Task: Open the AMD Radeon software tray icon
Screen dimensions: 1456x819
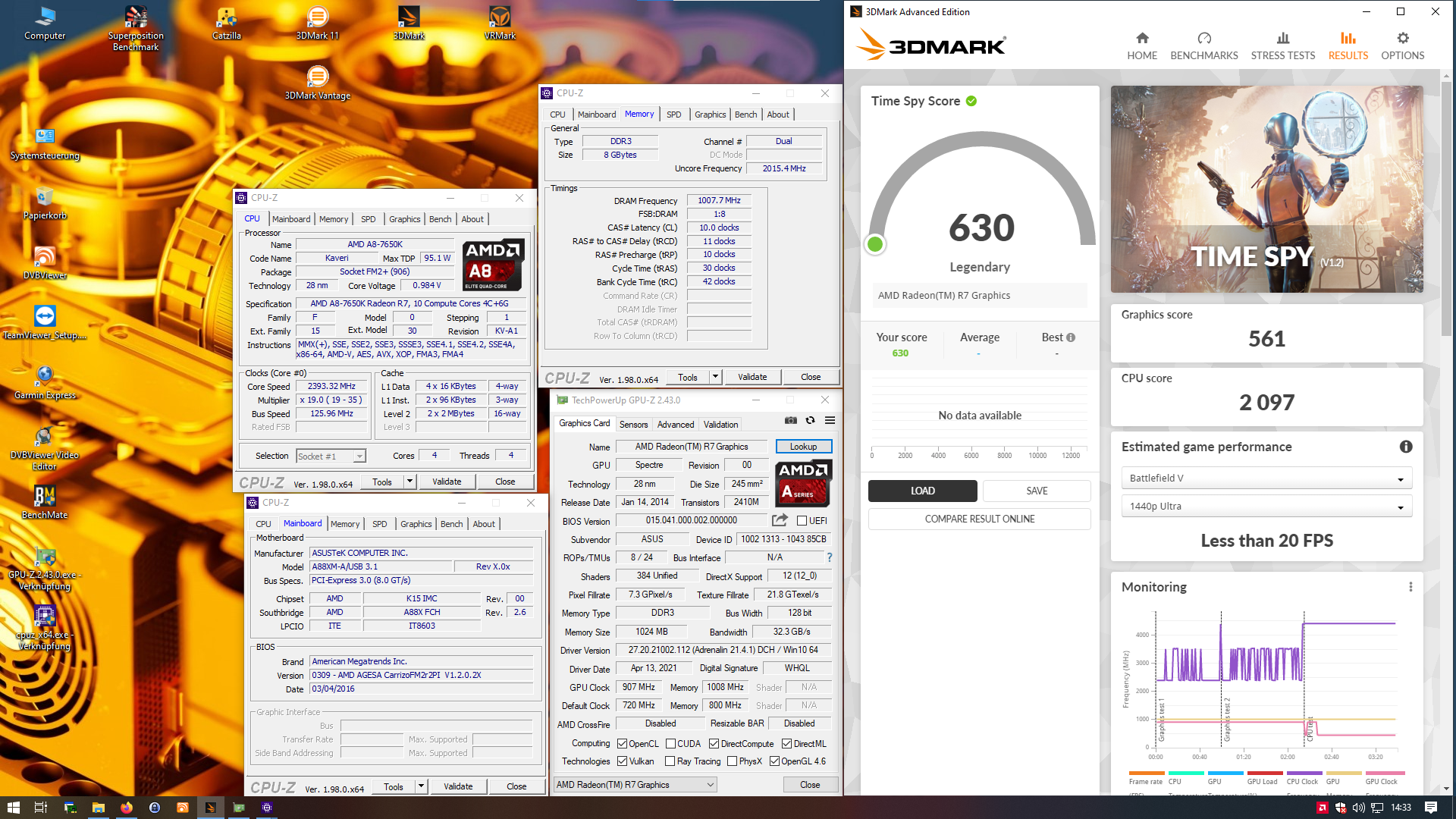Action: (1323, 808)
